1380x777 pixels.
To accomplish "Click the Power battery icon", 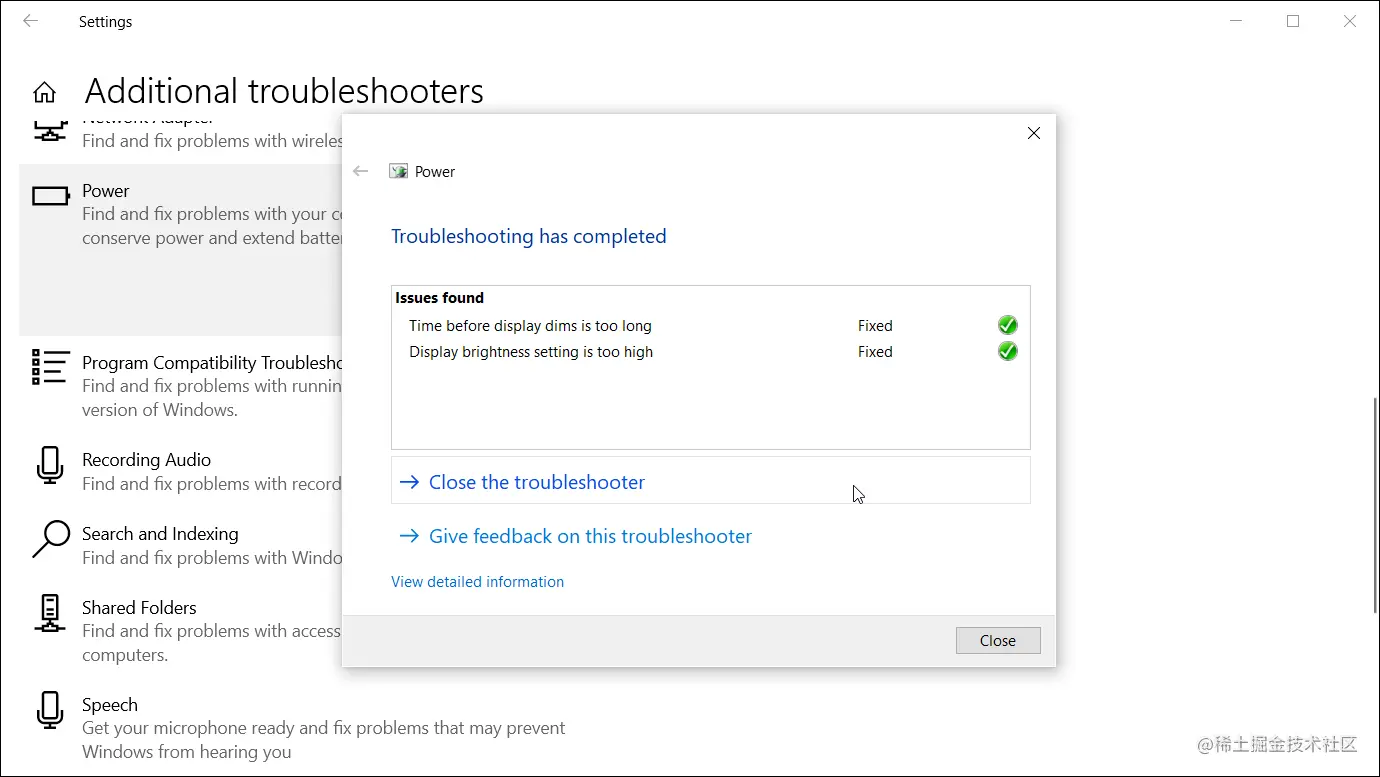I will click(51, 196).
